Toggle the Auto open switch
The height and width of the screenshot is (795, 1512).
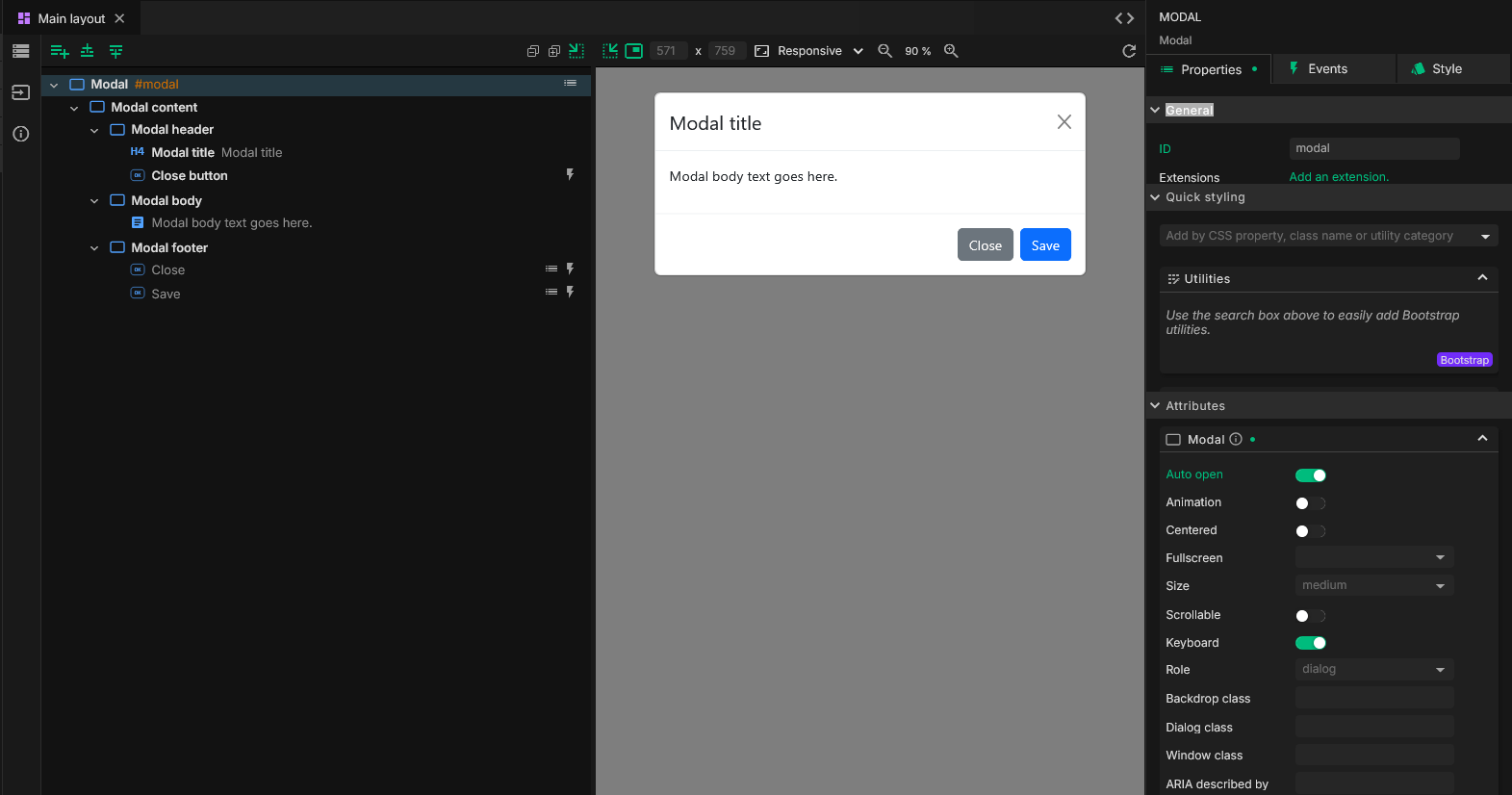(1311, 475)
